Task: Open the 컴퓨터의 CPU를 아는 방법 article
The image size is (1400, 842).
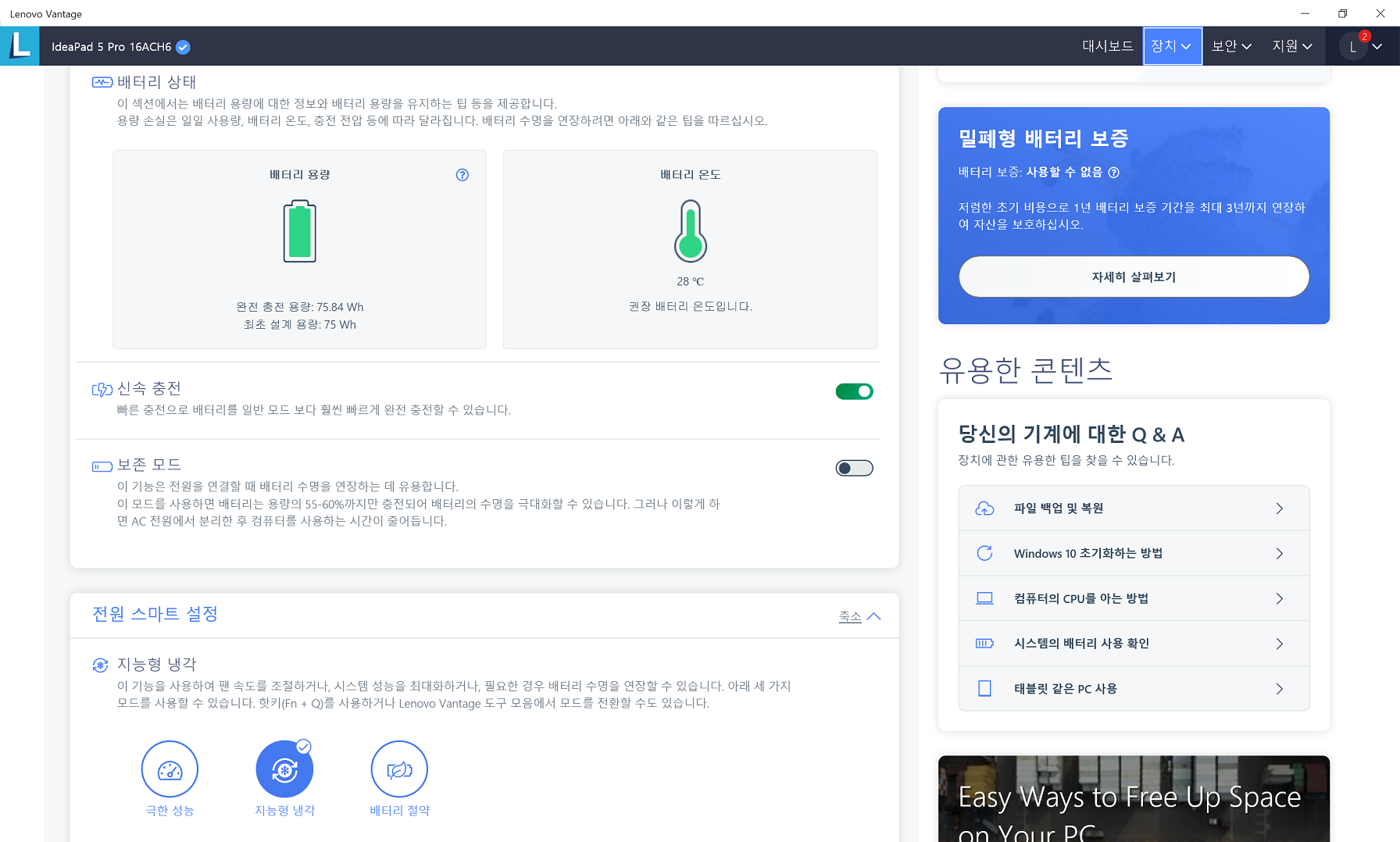Action: (1134, 598)
